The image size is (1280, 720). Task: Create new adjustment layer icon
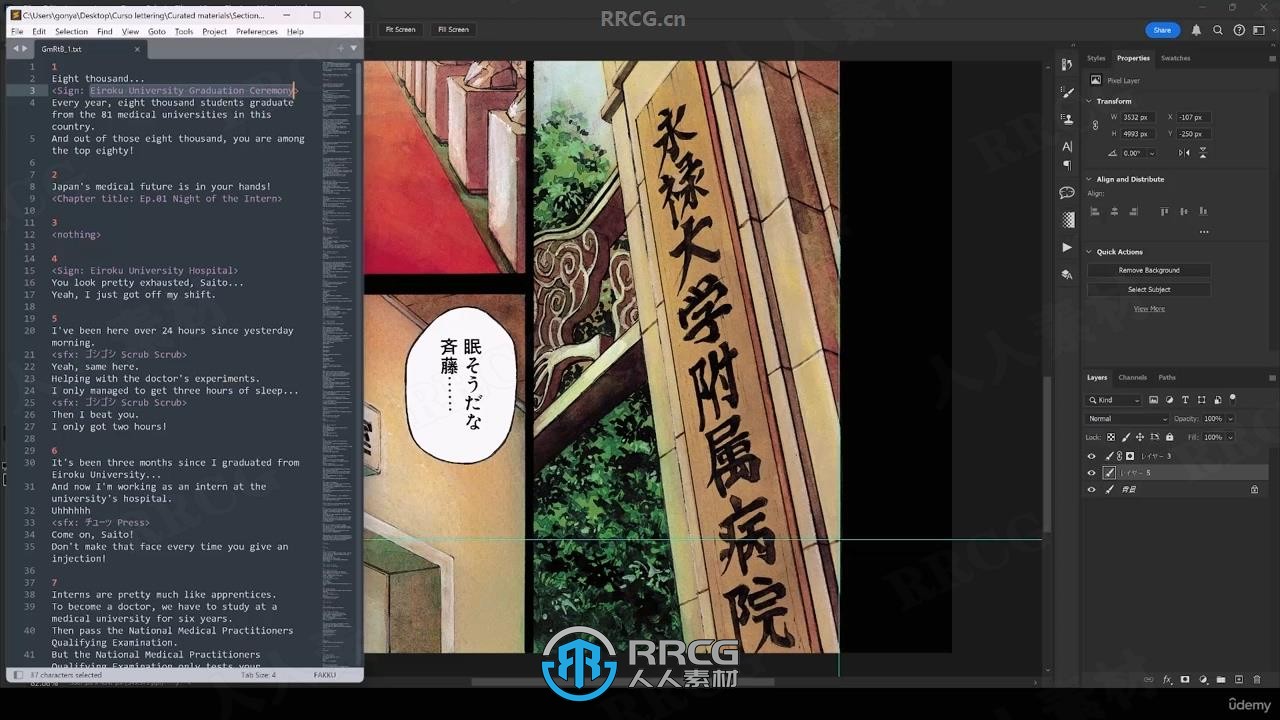coord(1203,680)
